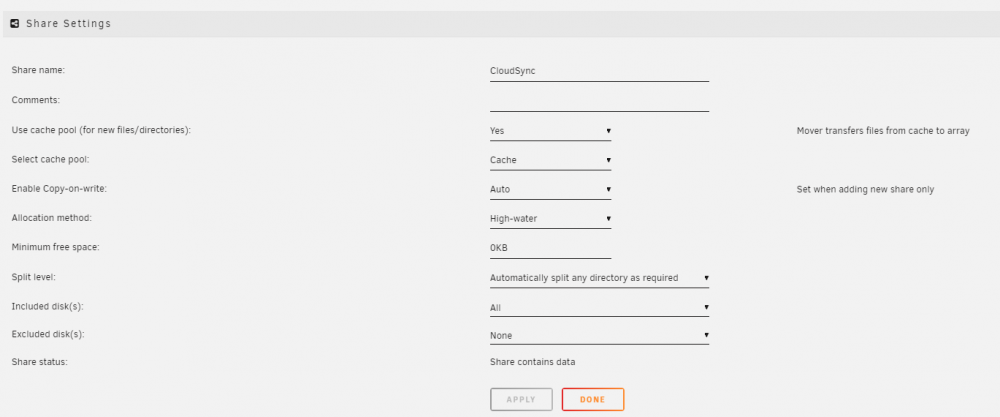
Task: Click 'Set when adding new share only' note
Action: [x=865, y=189]
